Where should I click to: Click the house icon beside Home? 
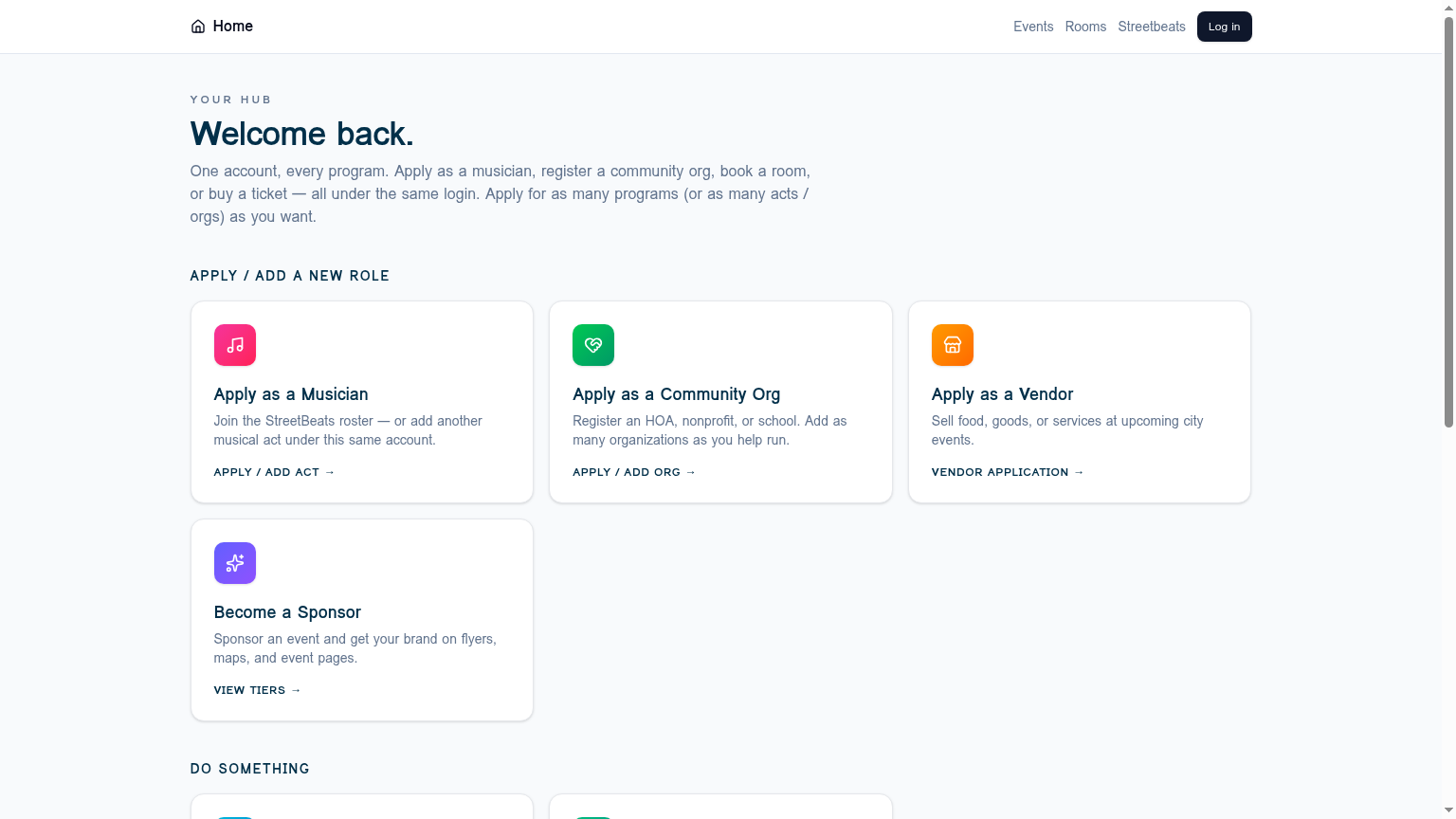coord(198,27)
